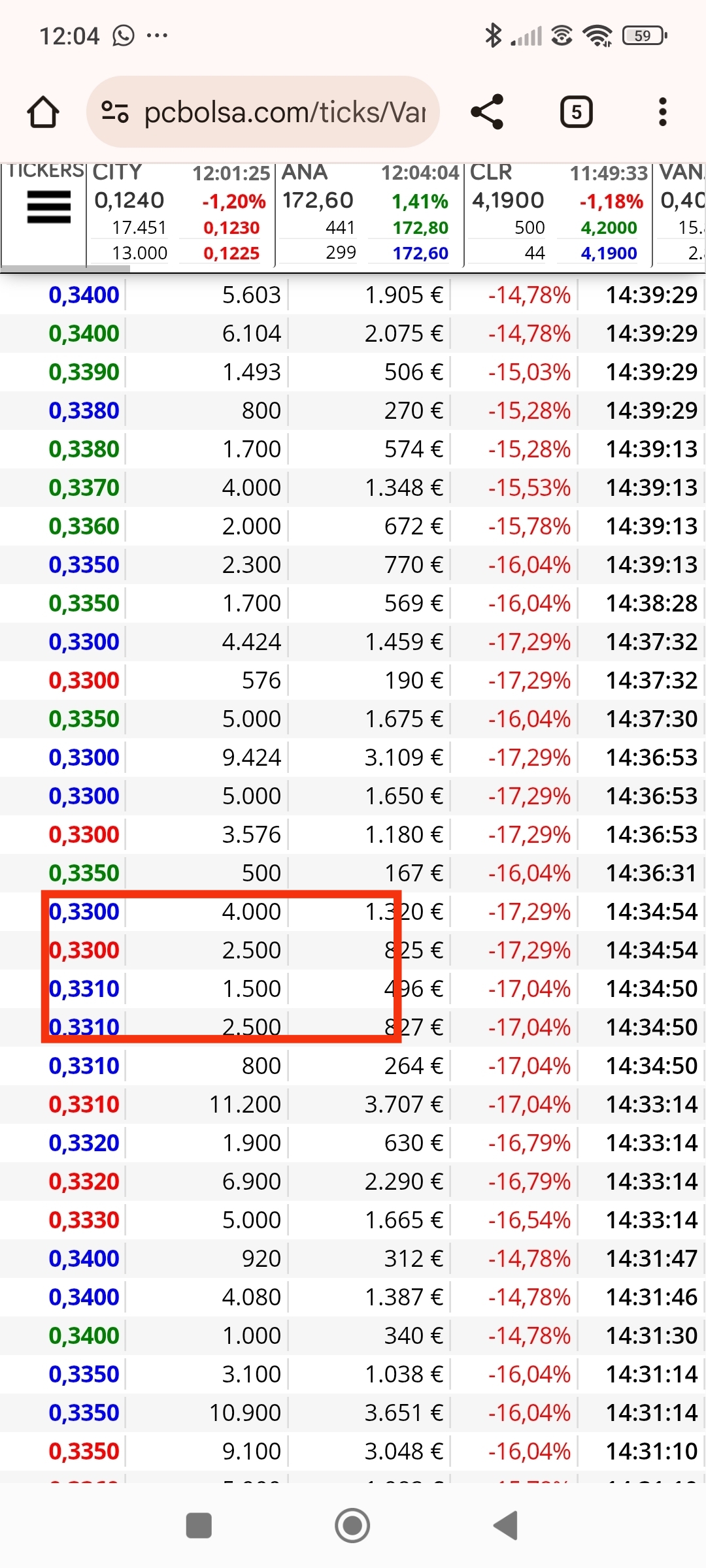Click volume 4.080 in tick table

coord(251,1297)
